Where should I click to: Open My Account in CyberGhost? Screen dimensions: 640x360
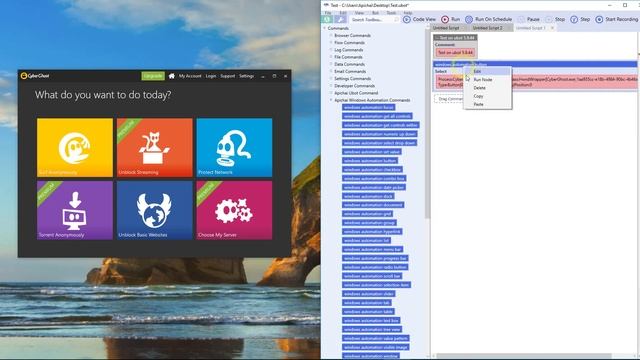[x=190, y=76]
